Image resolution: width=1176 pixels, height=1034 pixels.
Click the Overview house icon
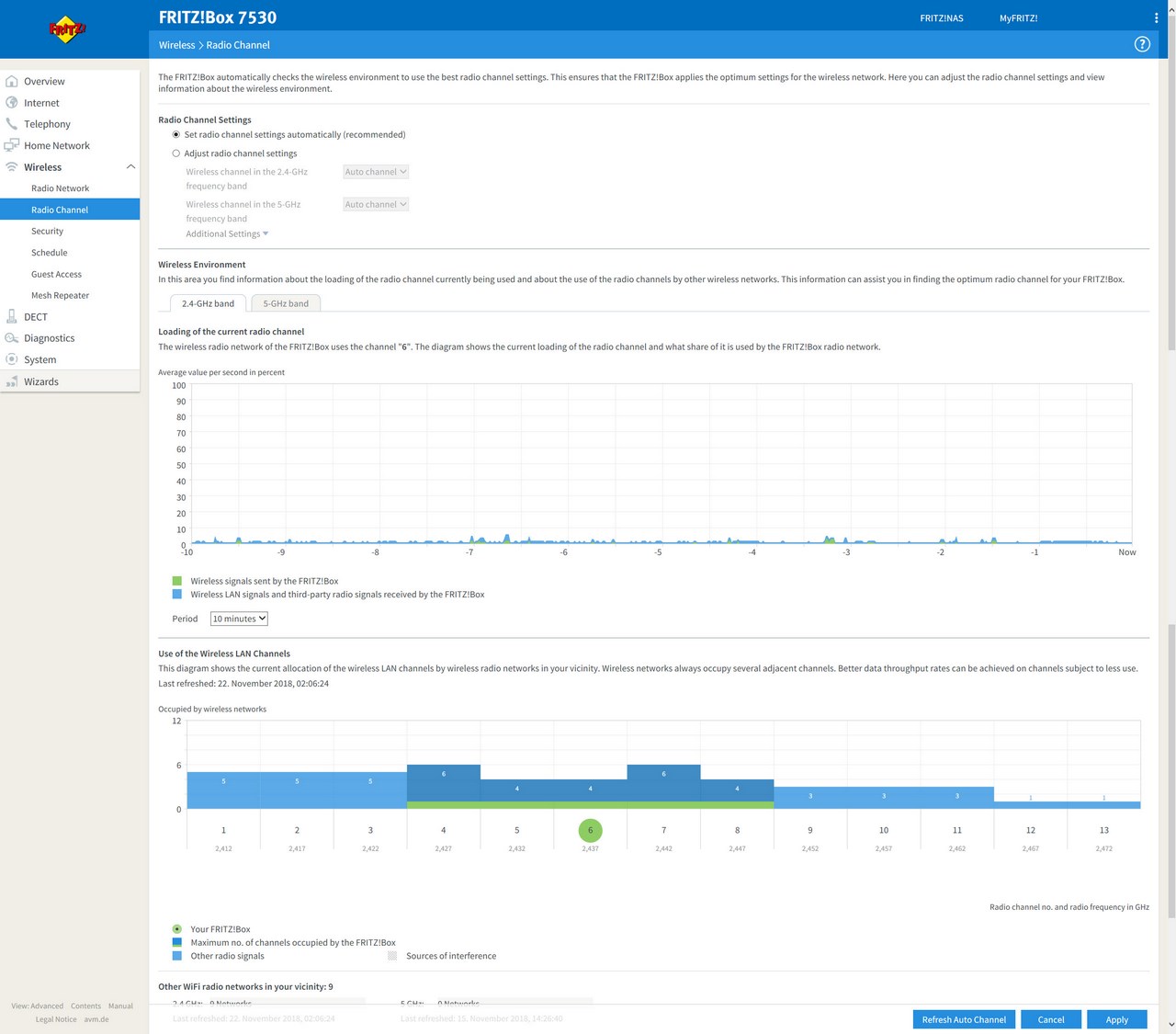click(x=12, y=81)
